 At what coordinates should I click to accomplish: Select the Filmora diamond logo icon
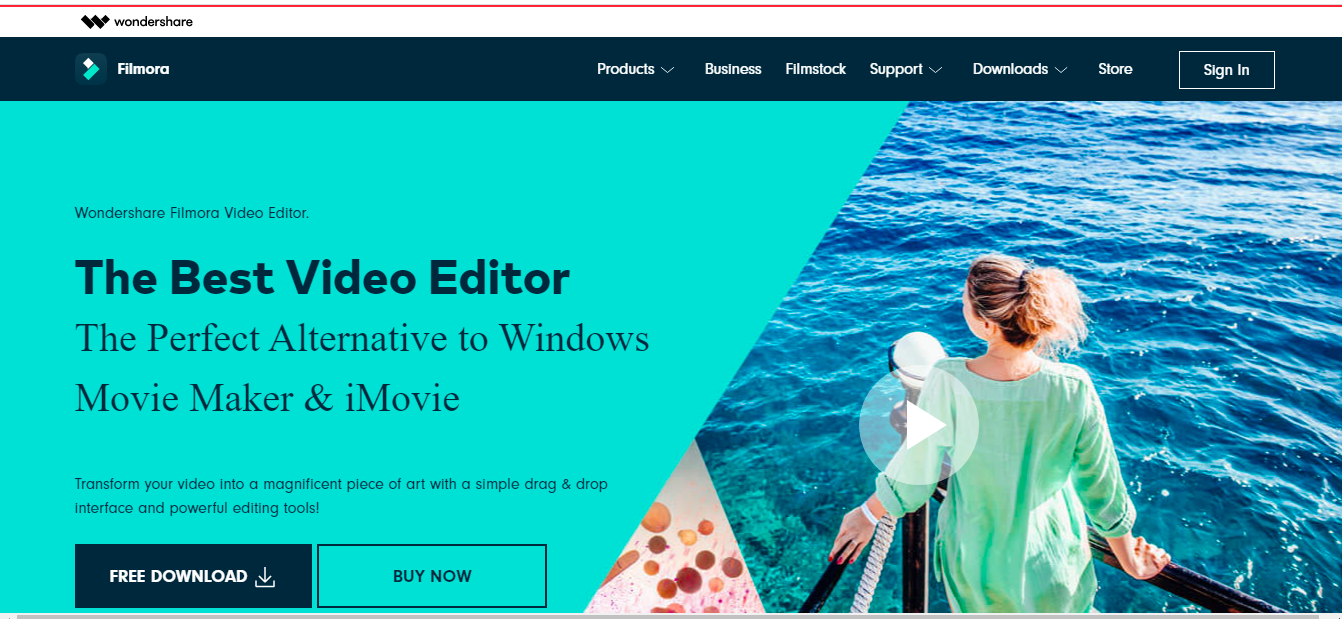pyautogui.click(x=90, y=68)
